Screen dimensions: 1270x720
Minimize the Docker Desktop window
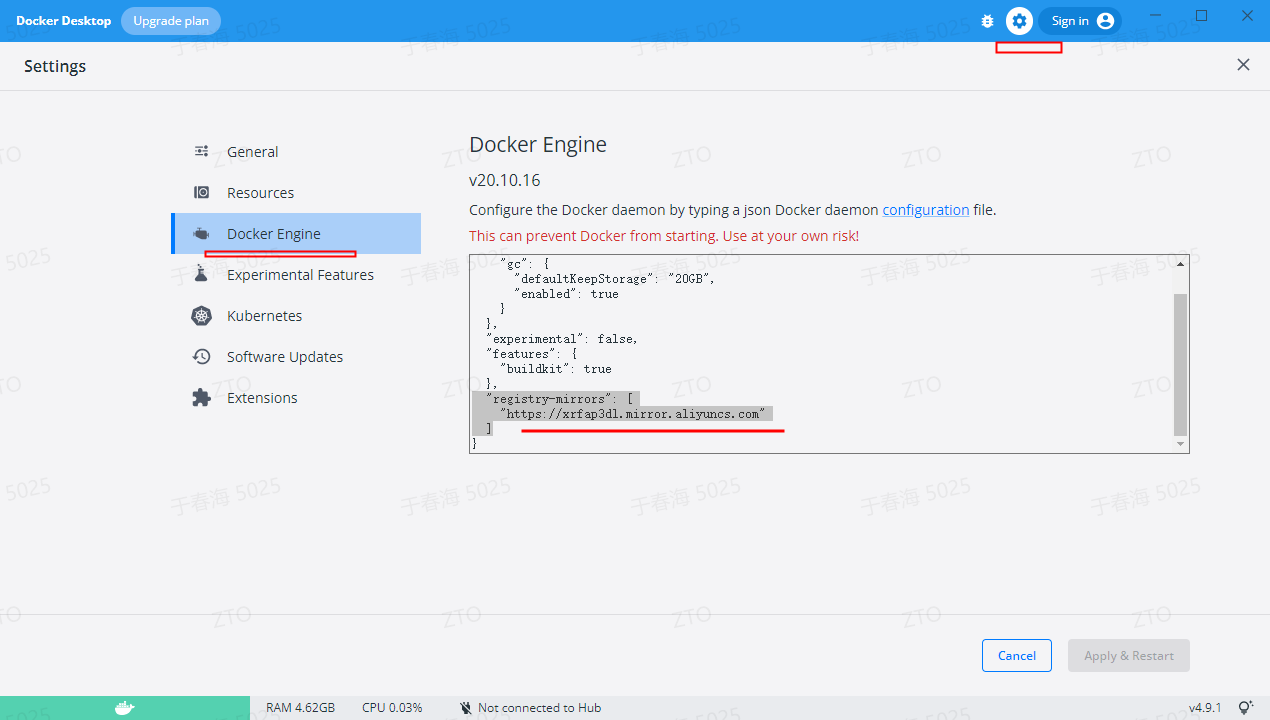1156,16
